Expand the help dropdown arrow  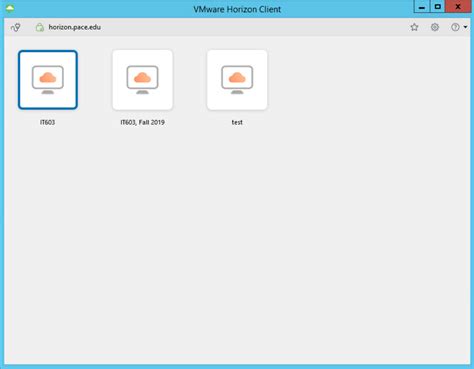pos(465,27)
